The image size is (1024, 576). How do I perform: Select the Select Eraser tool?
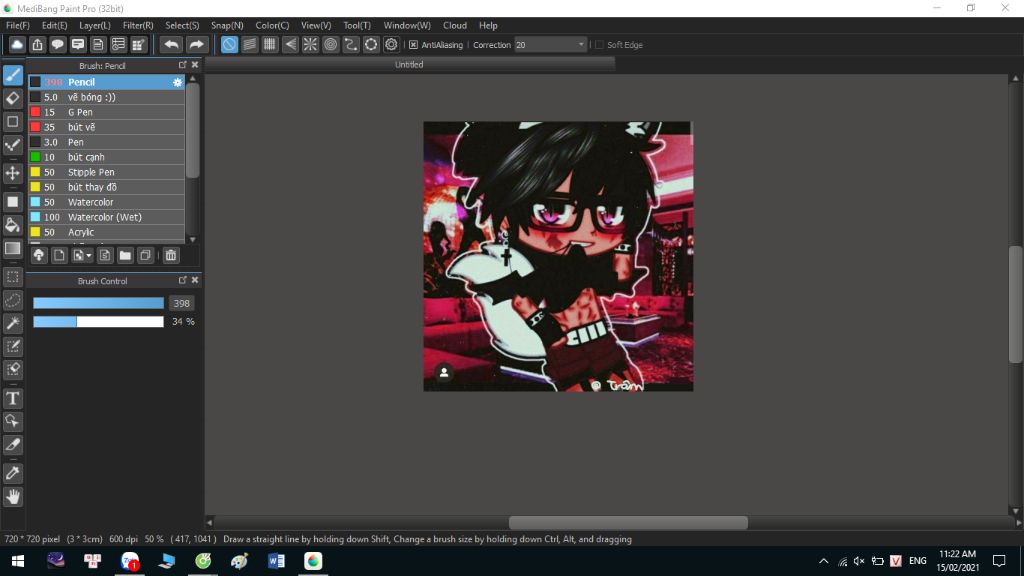12,370
